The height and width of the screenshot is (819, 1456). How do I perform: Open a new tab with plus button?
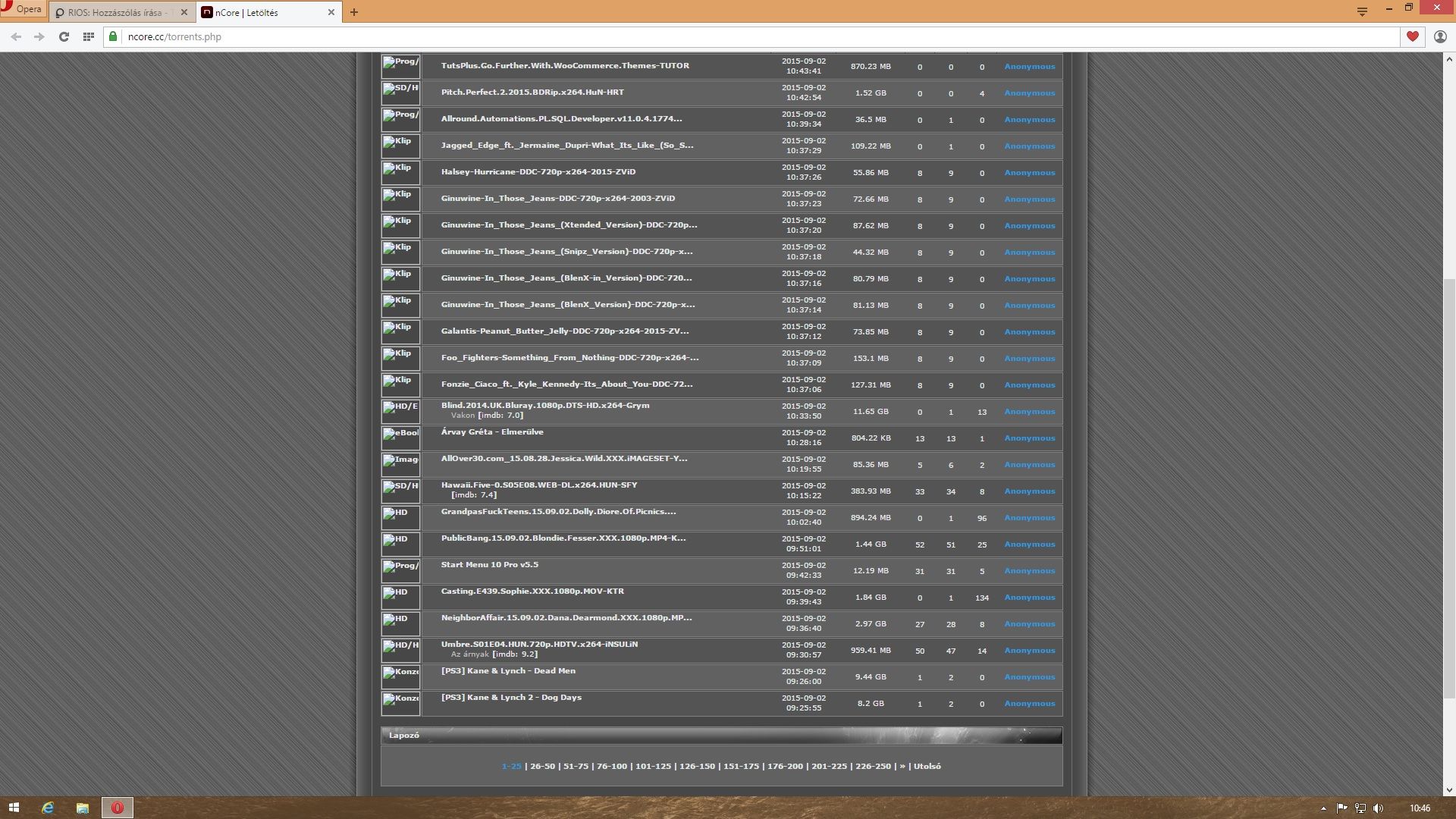(x=354, y=12)
